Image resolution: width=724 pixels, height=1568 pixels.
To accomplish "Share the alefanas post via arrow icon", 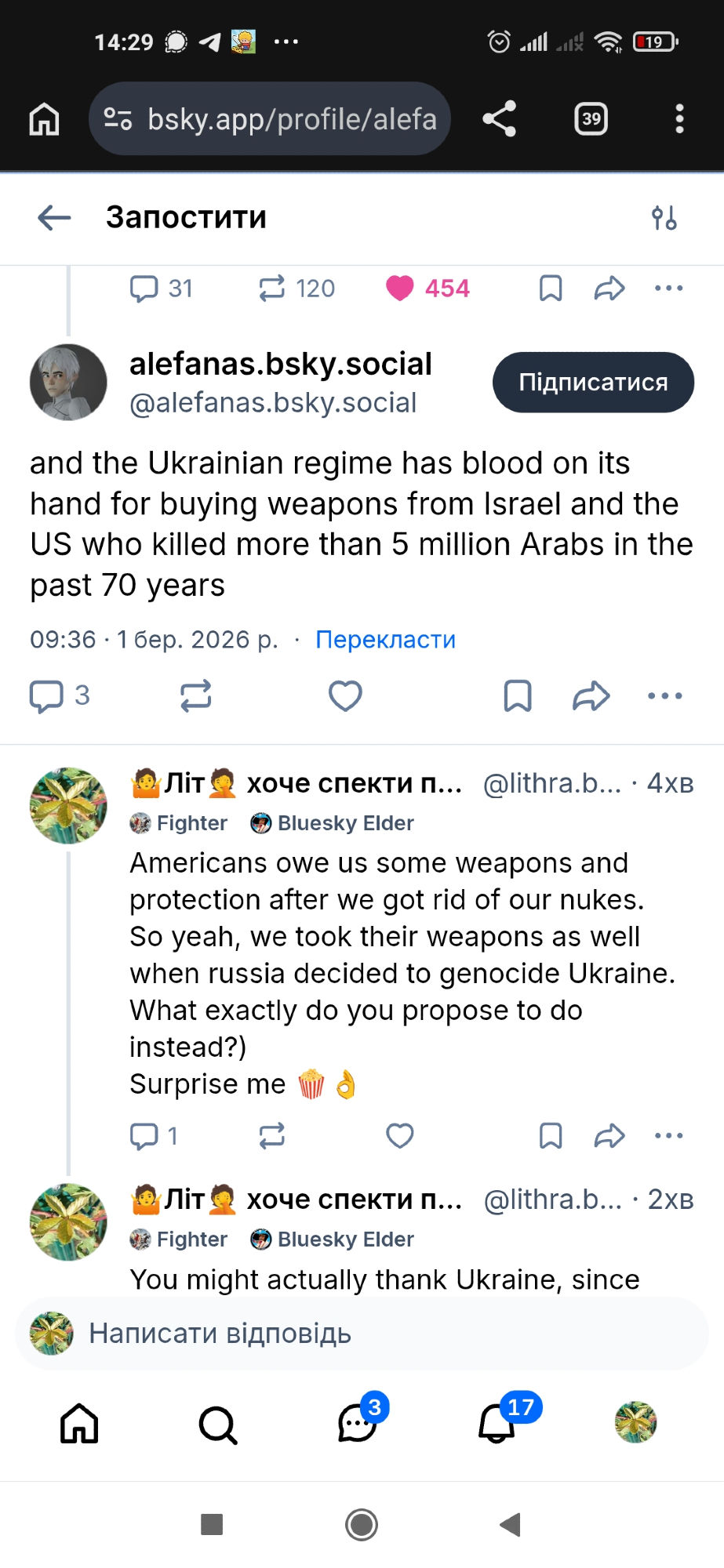I will point(591,695).
